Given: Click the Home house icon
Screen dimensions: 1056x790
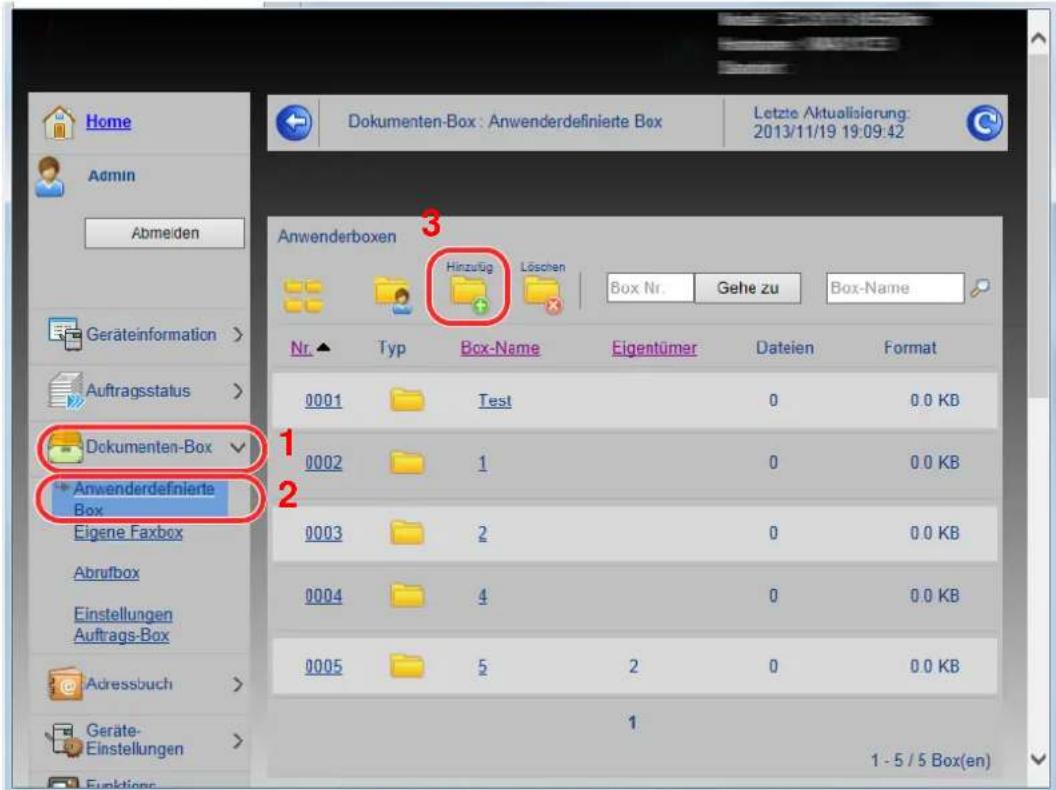Looking at the screenshot, I should pyautogui.click(x=59, y=123).
